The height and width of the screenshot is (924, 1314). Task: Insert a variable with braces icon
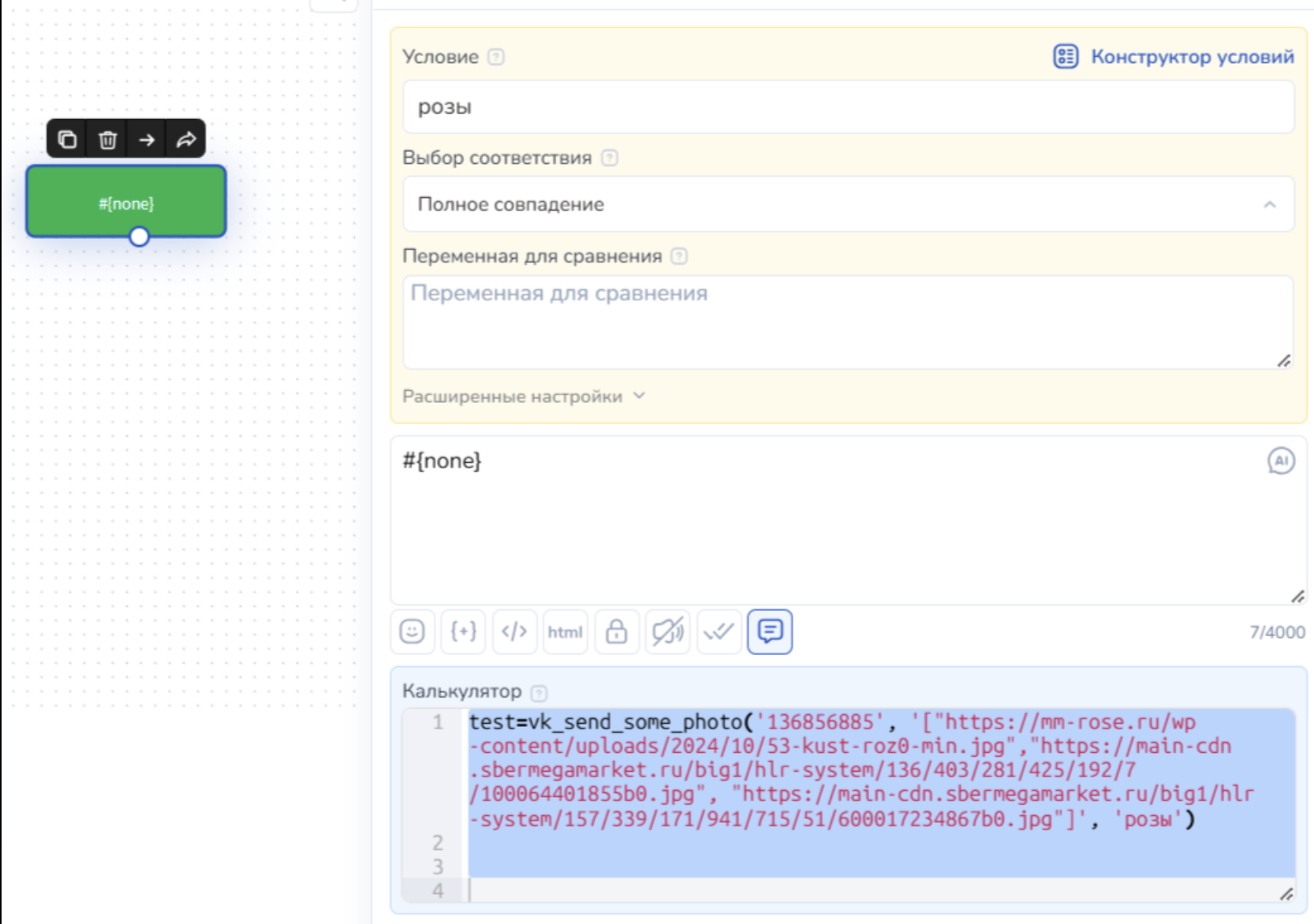click(x=463, y=632)
